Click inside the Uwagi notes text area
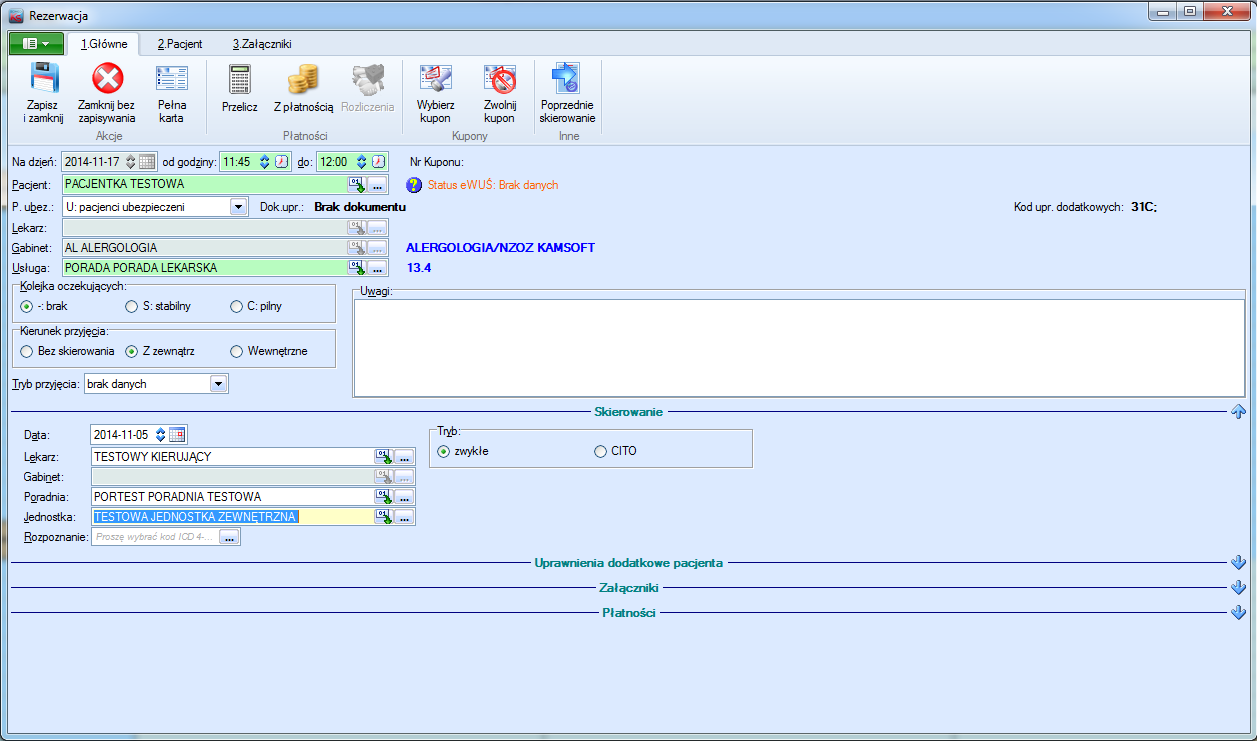Image resolution: width=1257 pixels, height=741 pixels. click(800, 348)
